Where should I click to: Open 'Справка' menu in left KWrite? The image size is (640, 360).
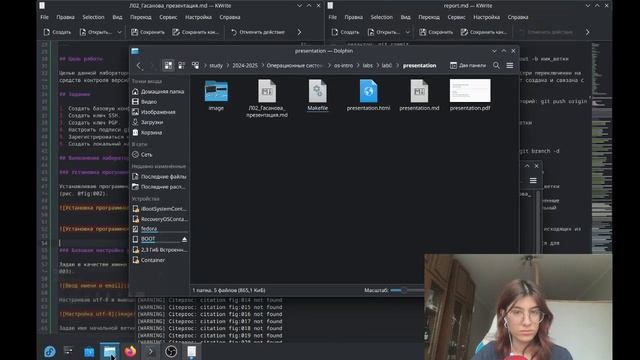click(230, 17)
